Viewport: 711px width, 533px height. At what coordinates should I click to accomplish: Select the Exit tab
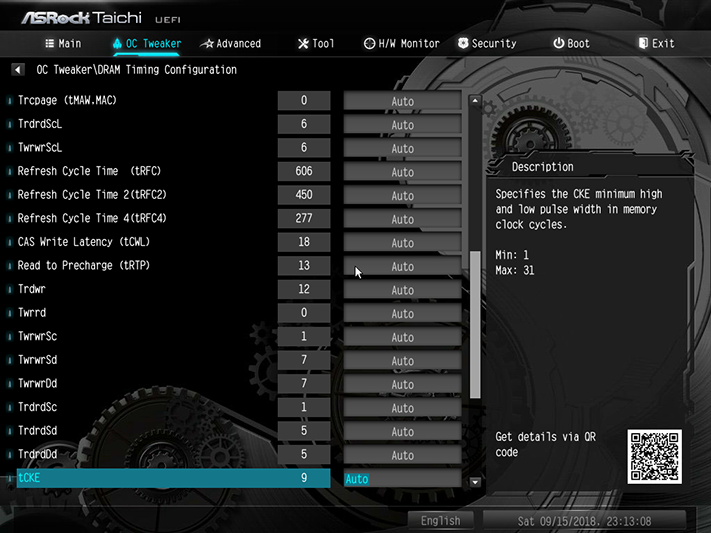(657, 44)
